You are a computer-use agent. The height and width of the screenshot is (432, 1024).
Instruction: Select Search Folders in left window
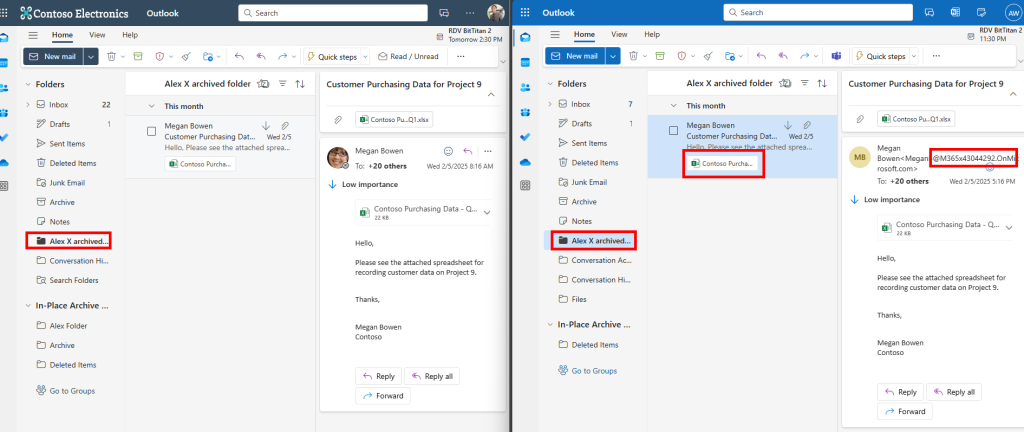click(74, 280)
